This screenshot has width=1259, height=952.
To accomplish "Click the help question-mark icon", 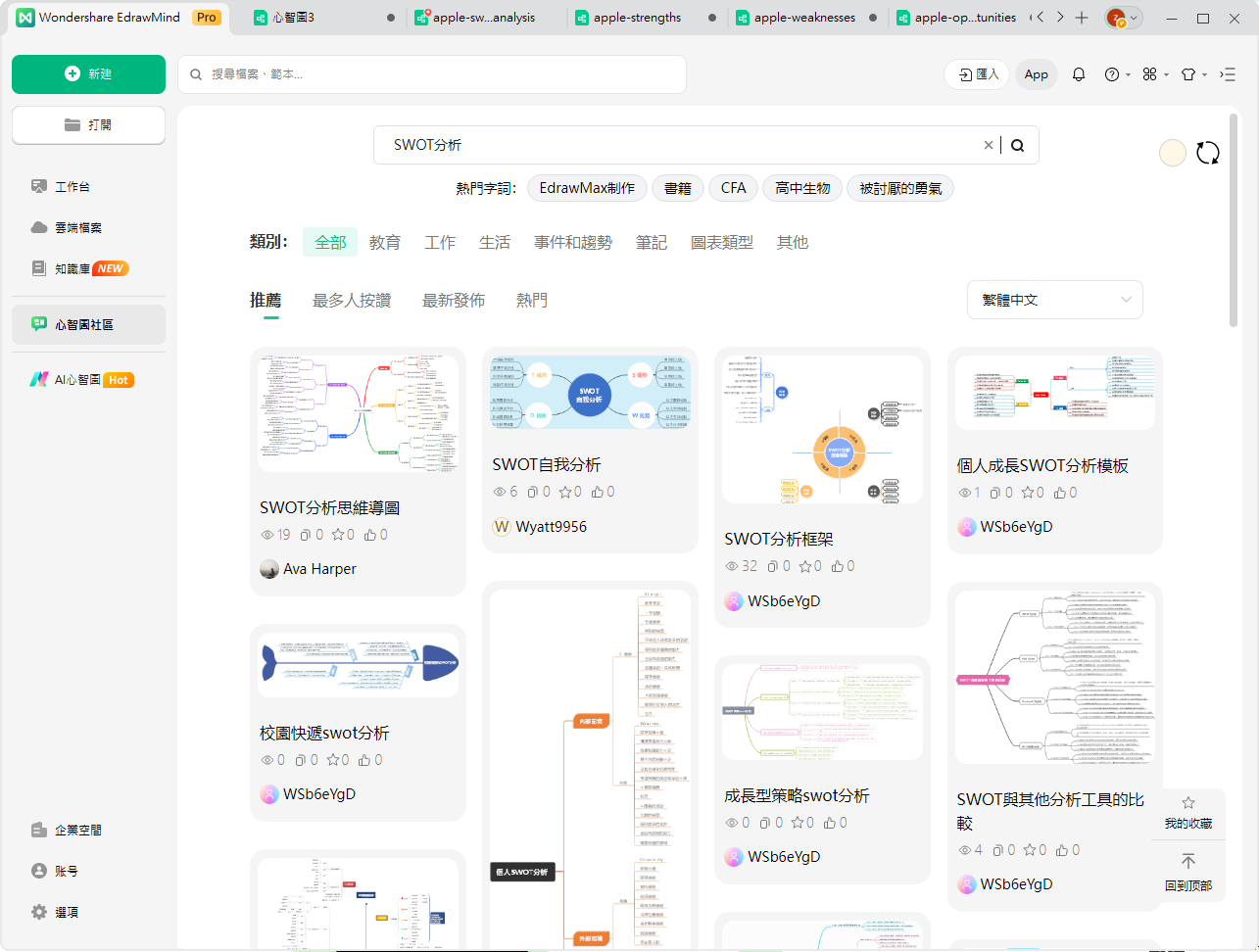I will point(1113,73).
